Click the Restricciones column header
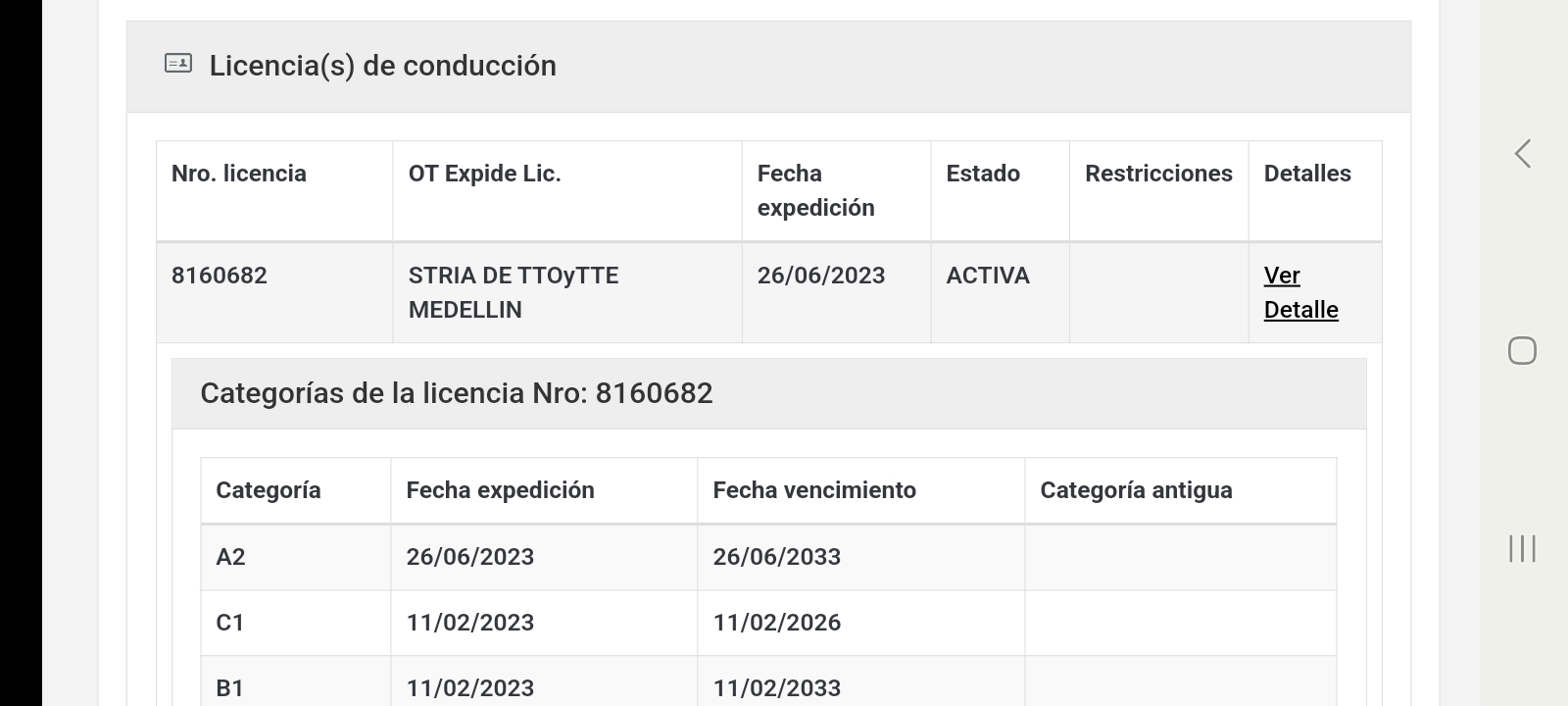The width and height of the screenshot is (1568, 706). [1158, 174]
